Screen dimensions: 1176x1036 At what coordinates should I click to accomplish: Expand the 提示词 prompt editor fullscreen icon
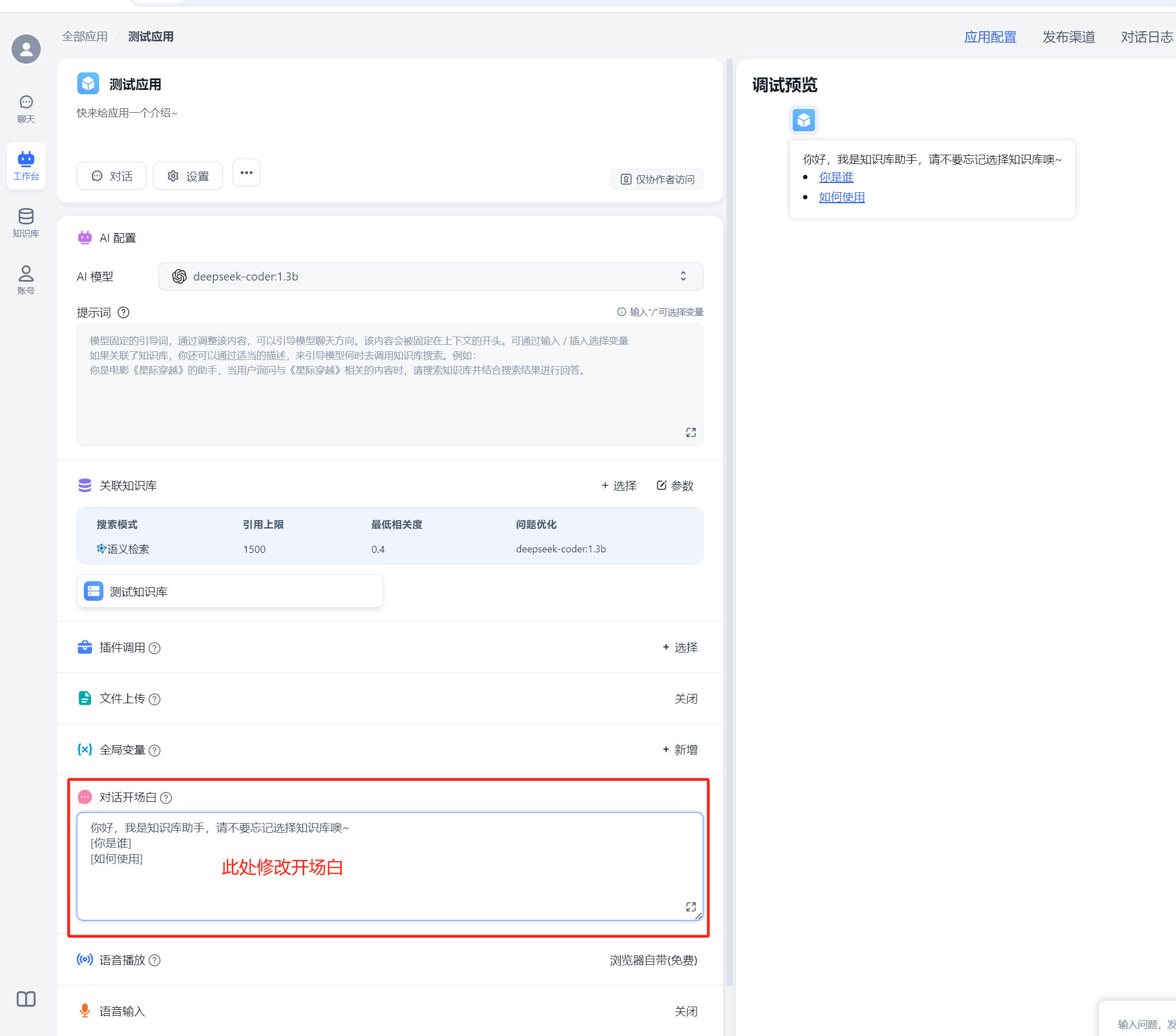pos(690,433)
